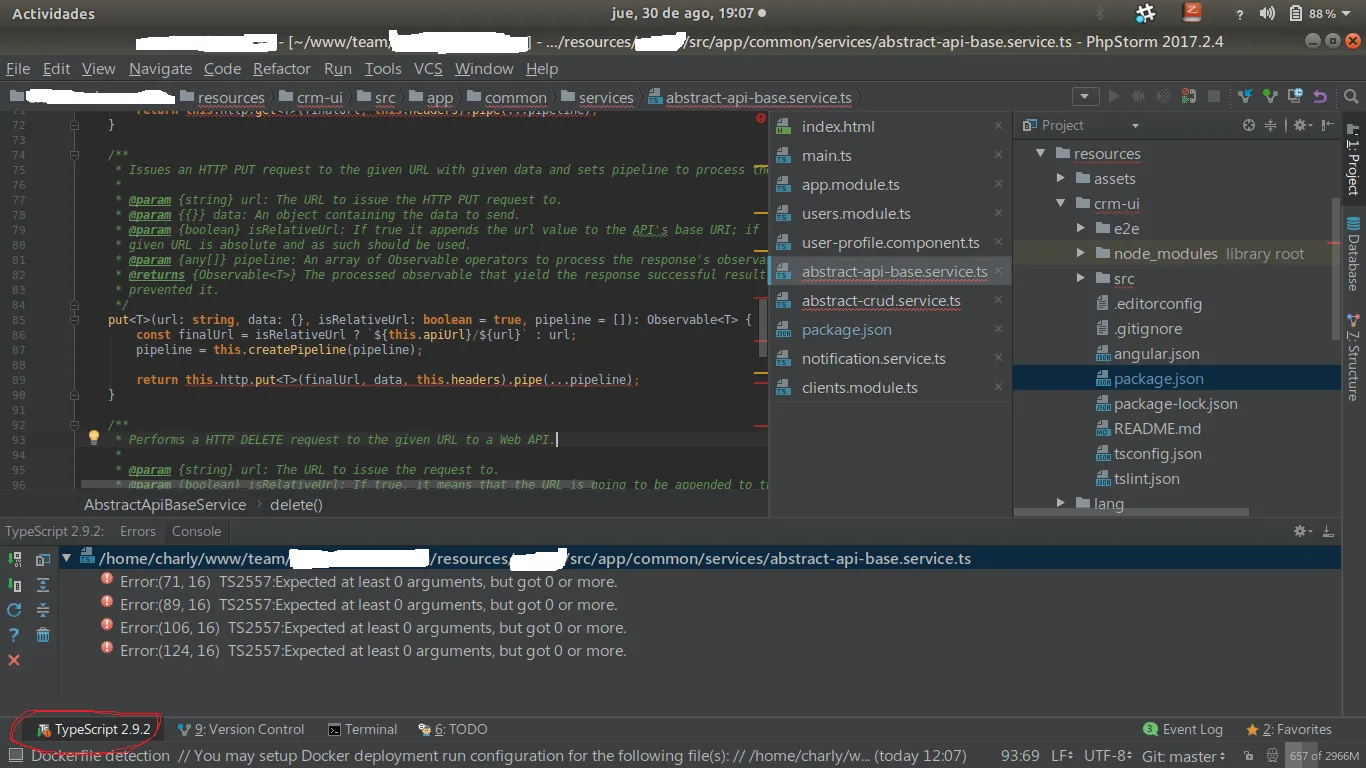Click the Debug bug icon in toolbar
The image size is (1366, 768).
tap(1139, 97)
